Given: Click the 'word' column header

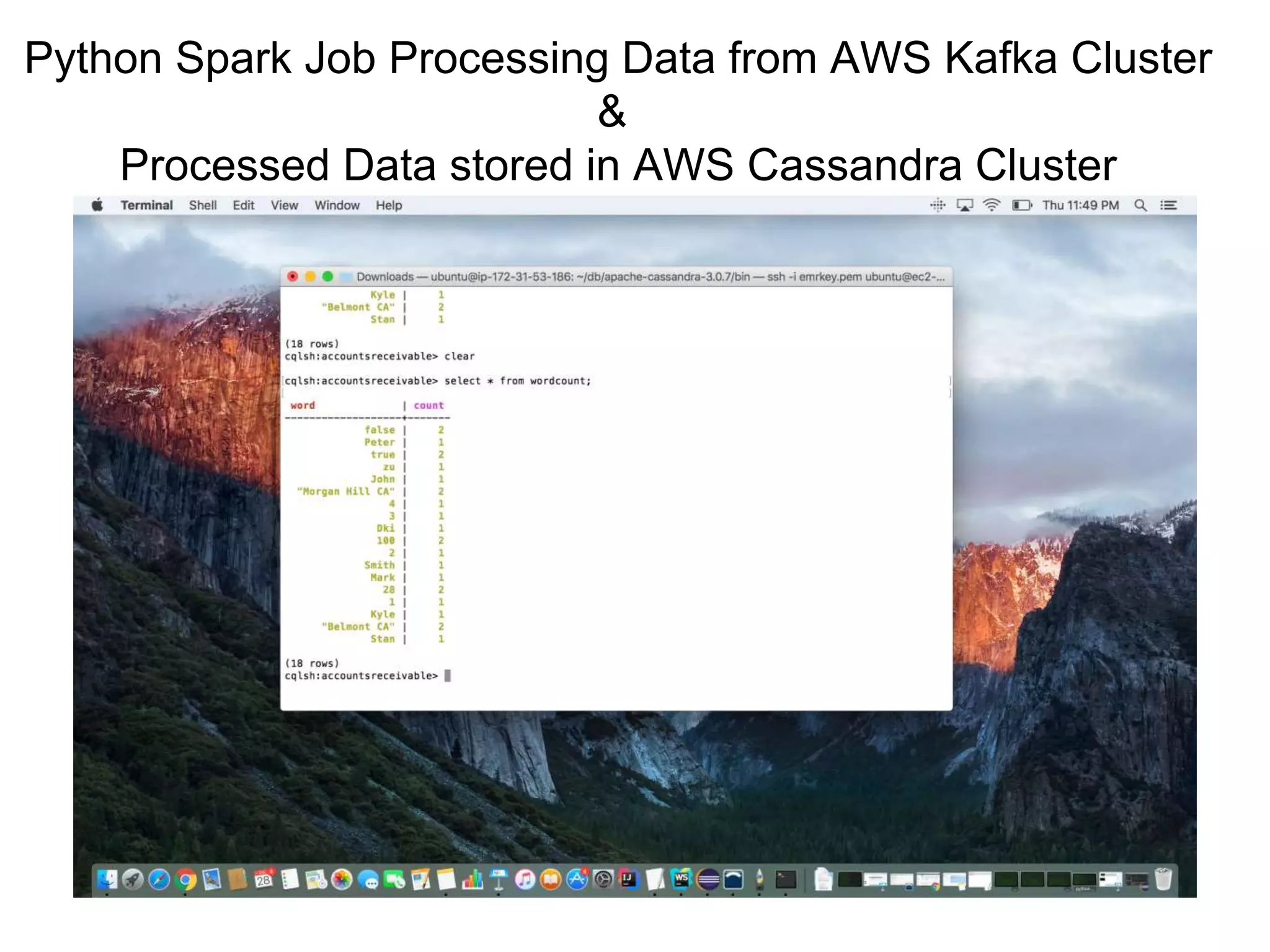Looking at the screenshot, I should (303, 405).
